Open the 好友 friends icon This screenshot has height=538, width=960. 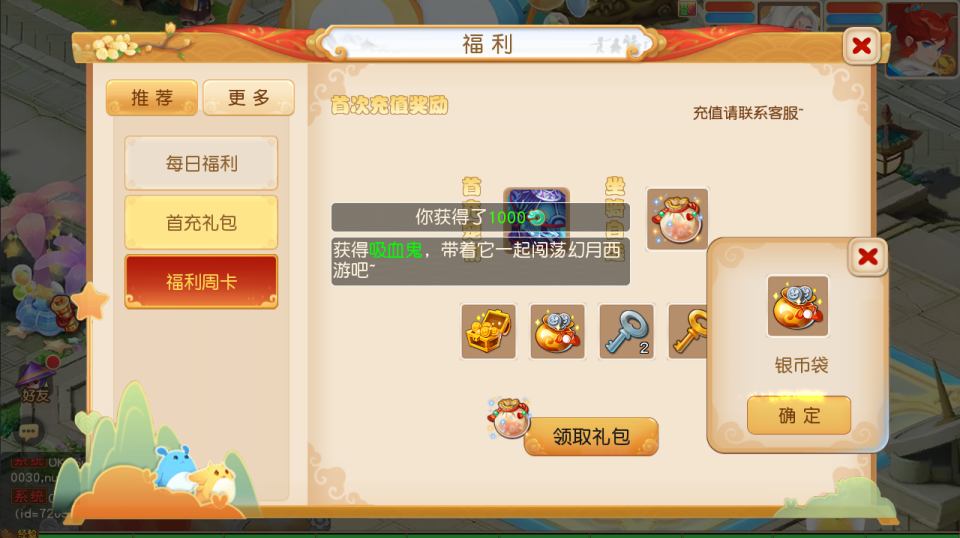36,382
